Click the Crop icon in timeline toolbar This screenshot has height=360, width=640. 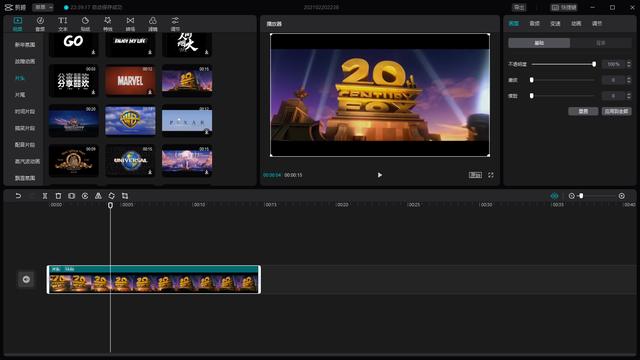[x=125, y=196]
